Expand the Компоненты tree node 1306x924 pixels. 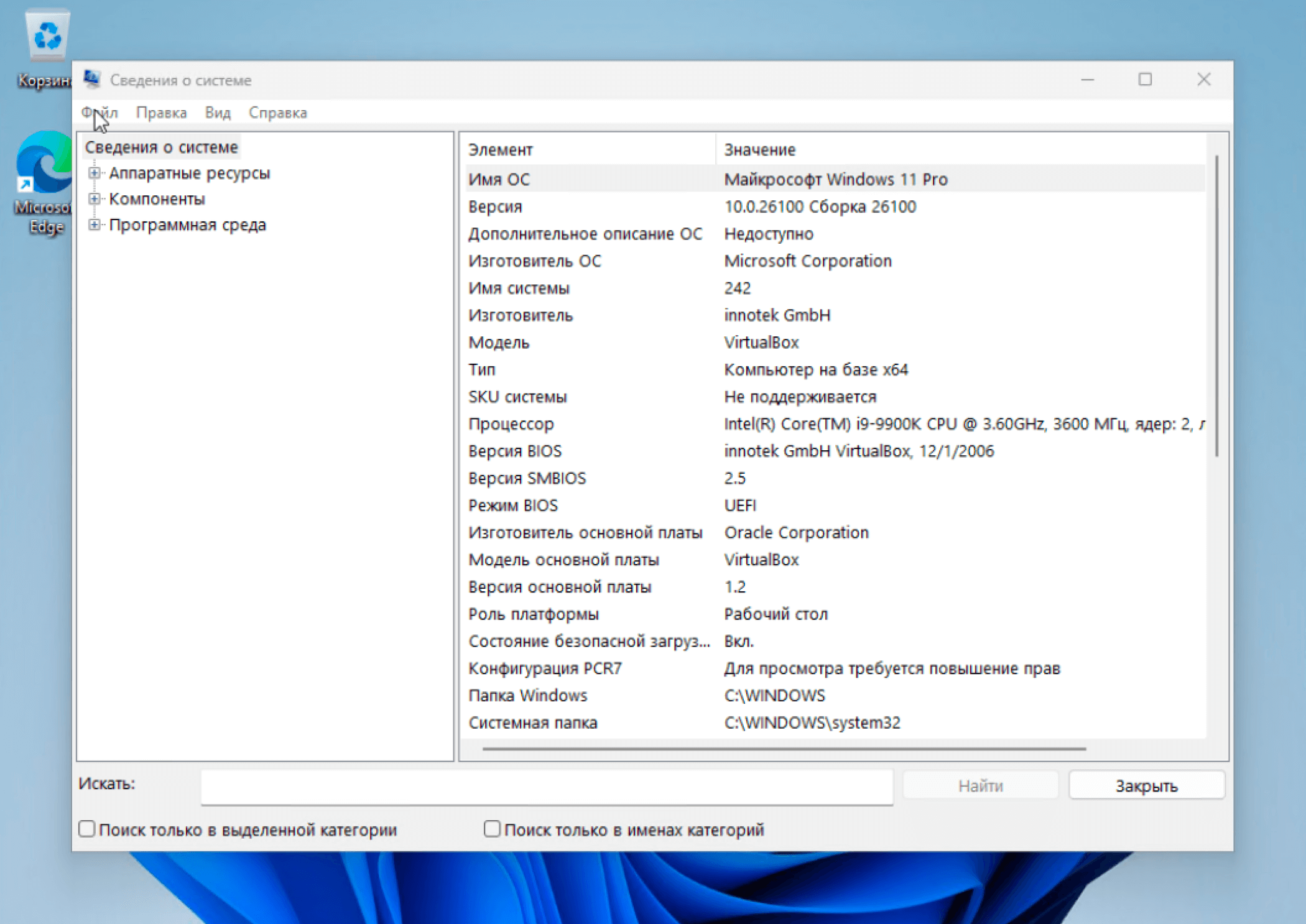click(94, 199)
